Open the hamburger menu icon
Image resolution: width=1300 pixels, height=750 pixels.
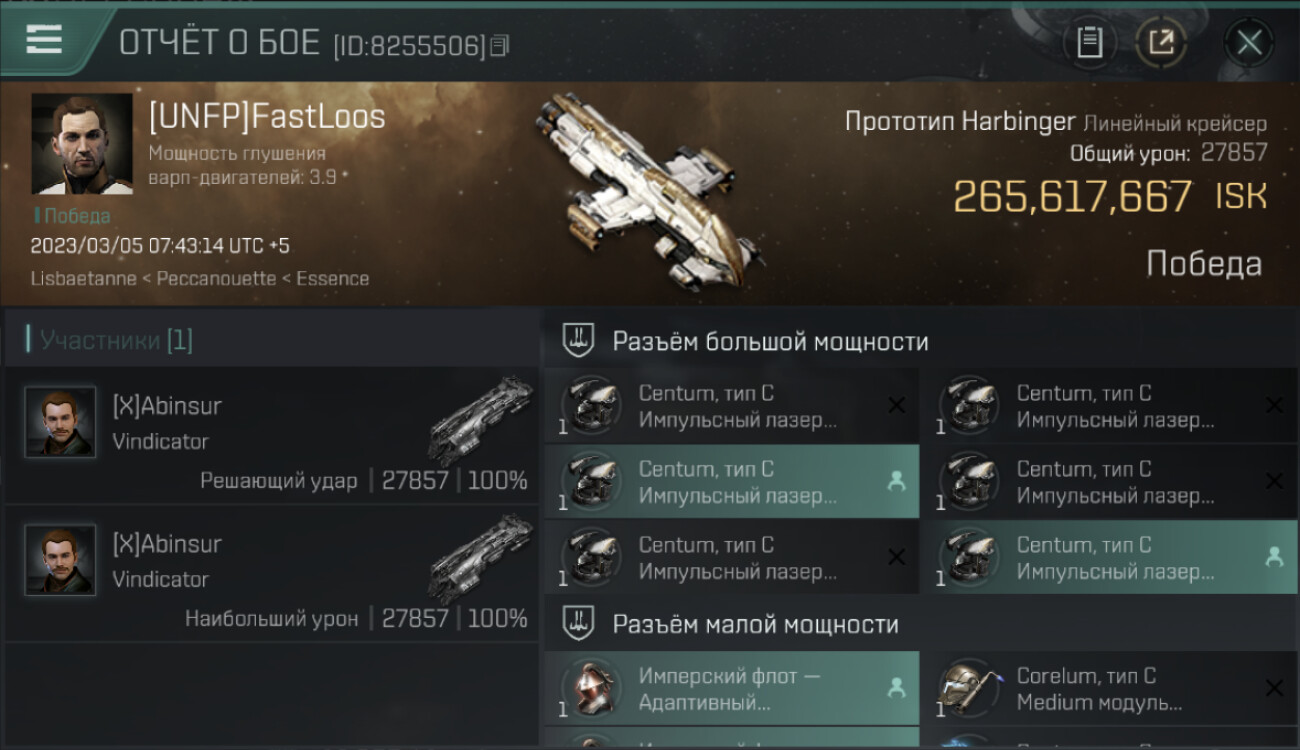[44, 39]
